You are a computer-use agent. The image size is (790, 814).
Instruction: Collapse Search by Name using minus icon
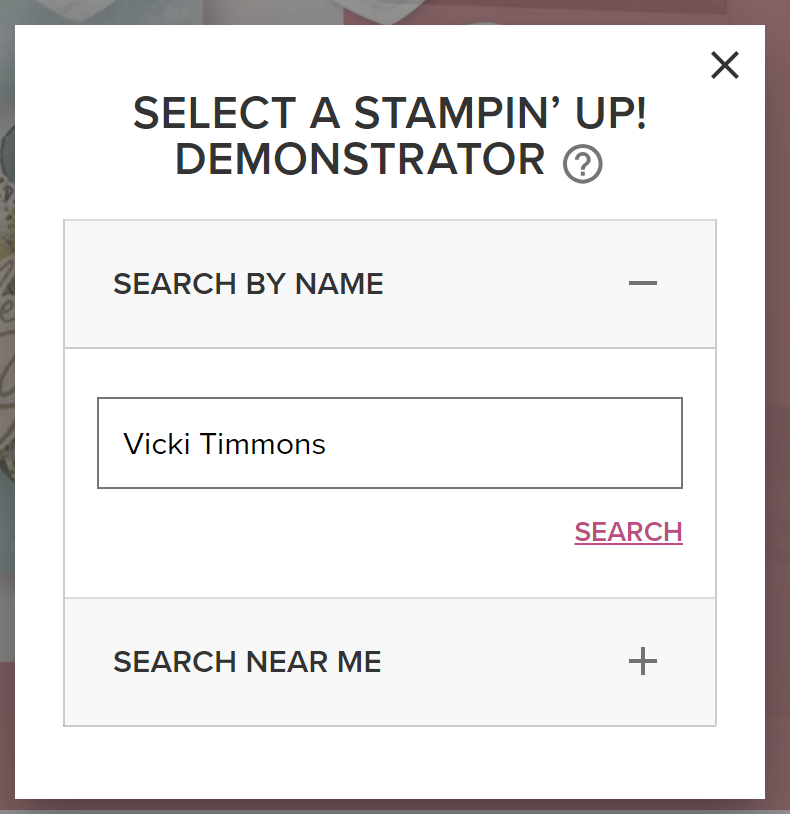click(x=642, y=284)
